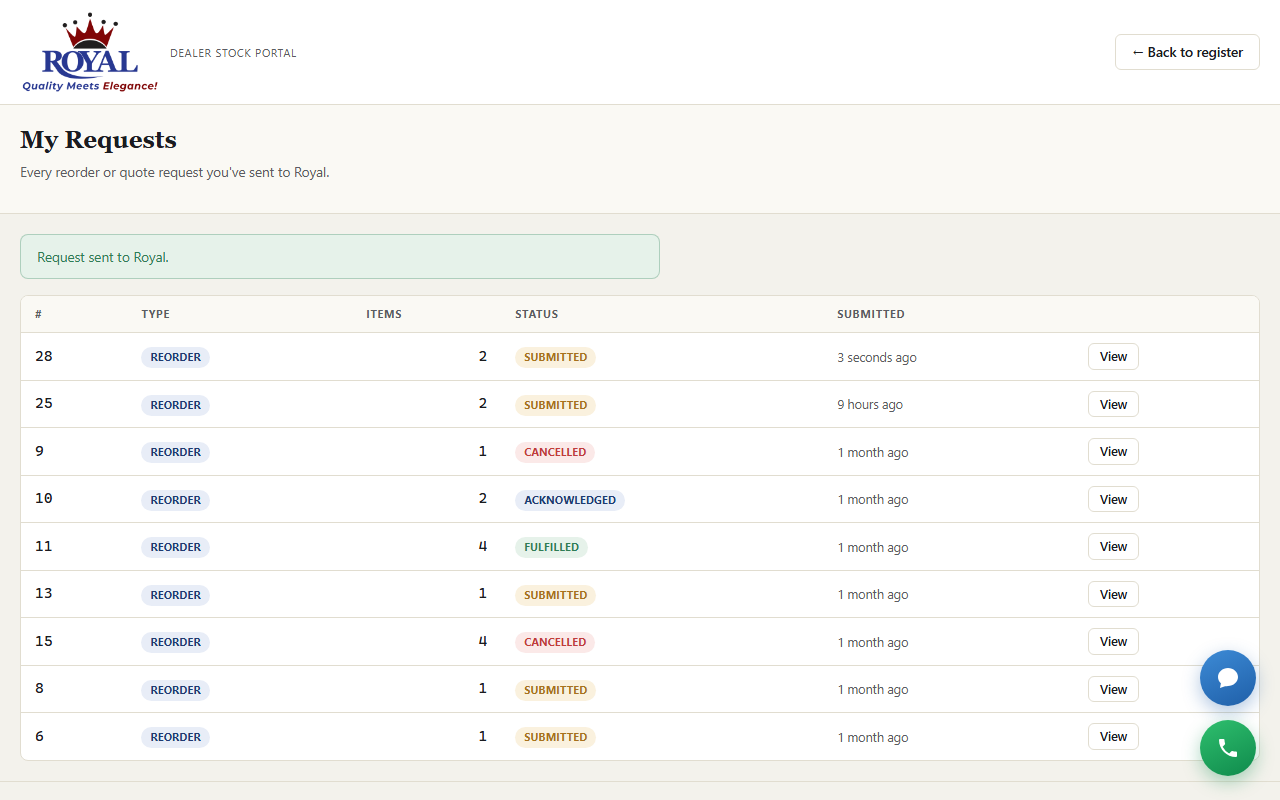Click the Royal crown logo

[x=90, y=52]
